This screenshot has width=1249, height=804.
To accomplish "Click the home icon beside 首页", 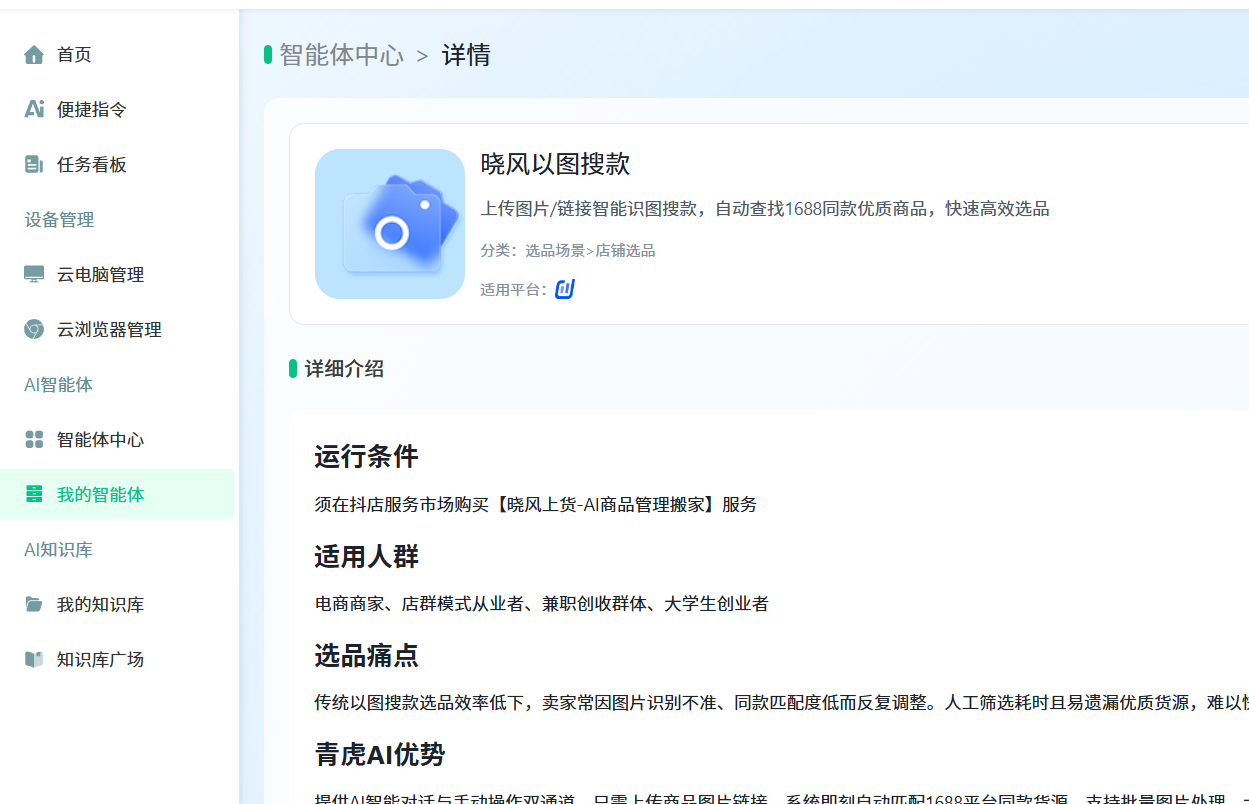I will (34, 55).
